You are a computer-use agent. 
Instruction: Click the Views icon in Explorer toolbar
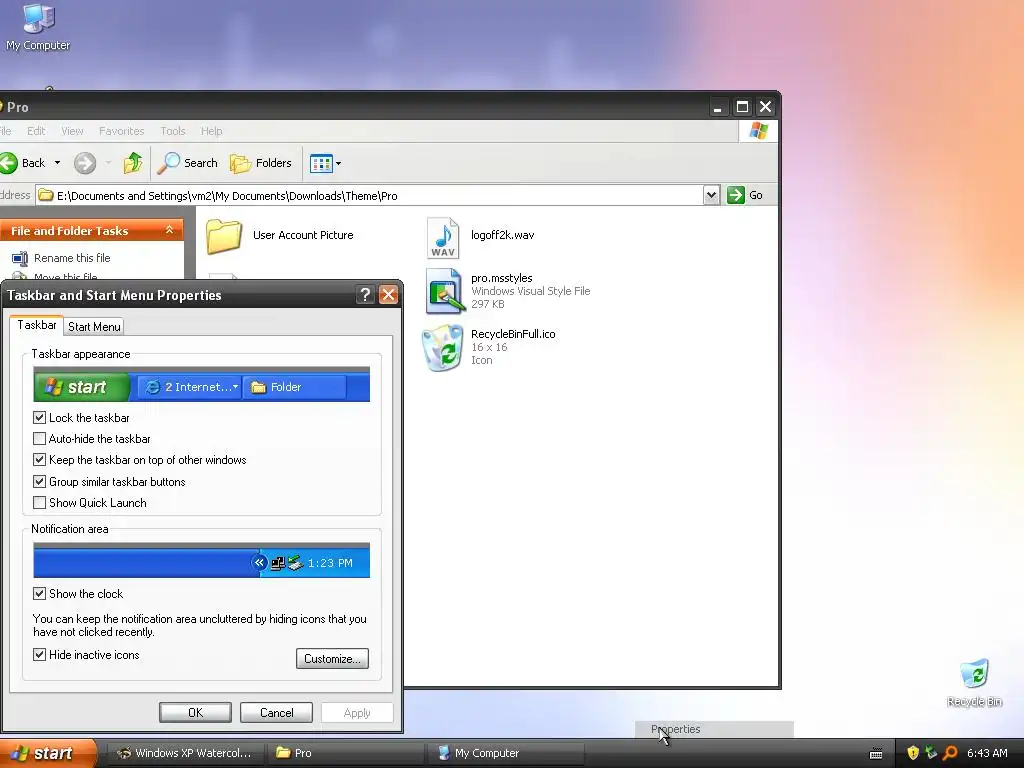click(321, 163)
